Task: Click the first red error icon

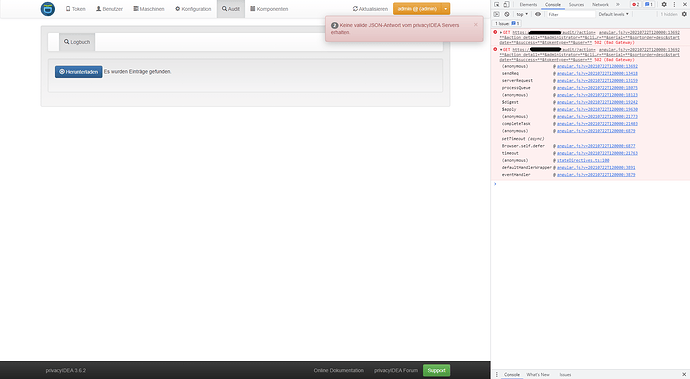Action: [x=495, y=32]
